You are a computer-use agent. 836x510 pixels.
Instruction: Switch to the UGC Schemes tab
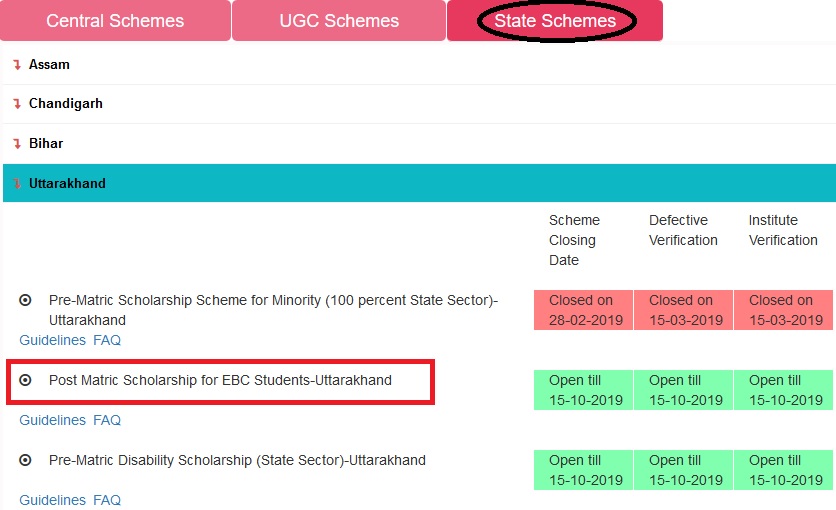[339, 20]
